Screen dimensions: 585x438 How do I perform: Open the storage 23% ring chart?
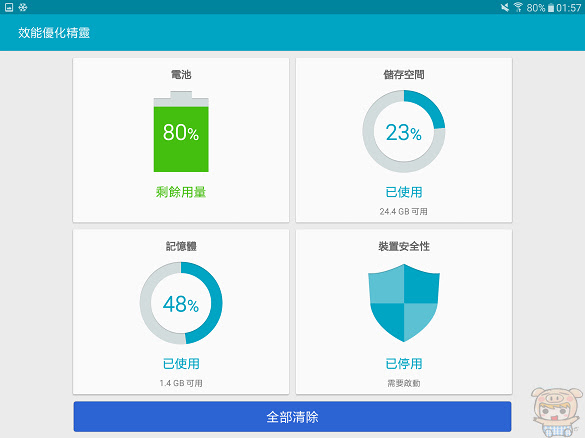[404, 131]
